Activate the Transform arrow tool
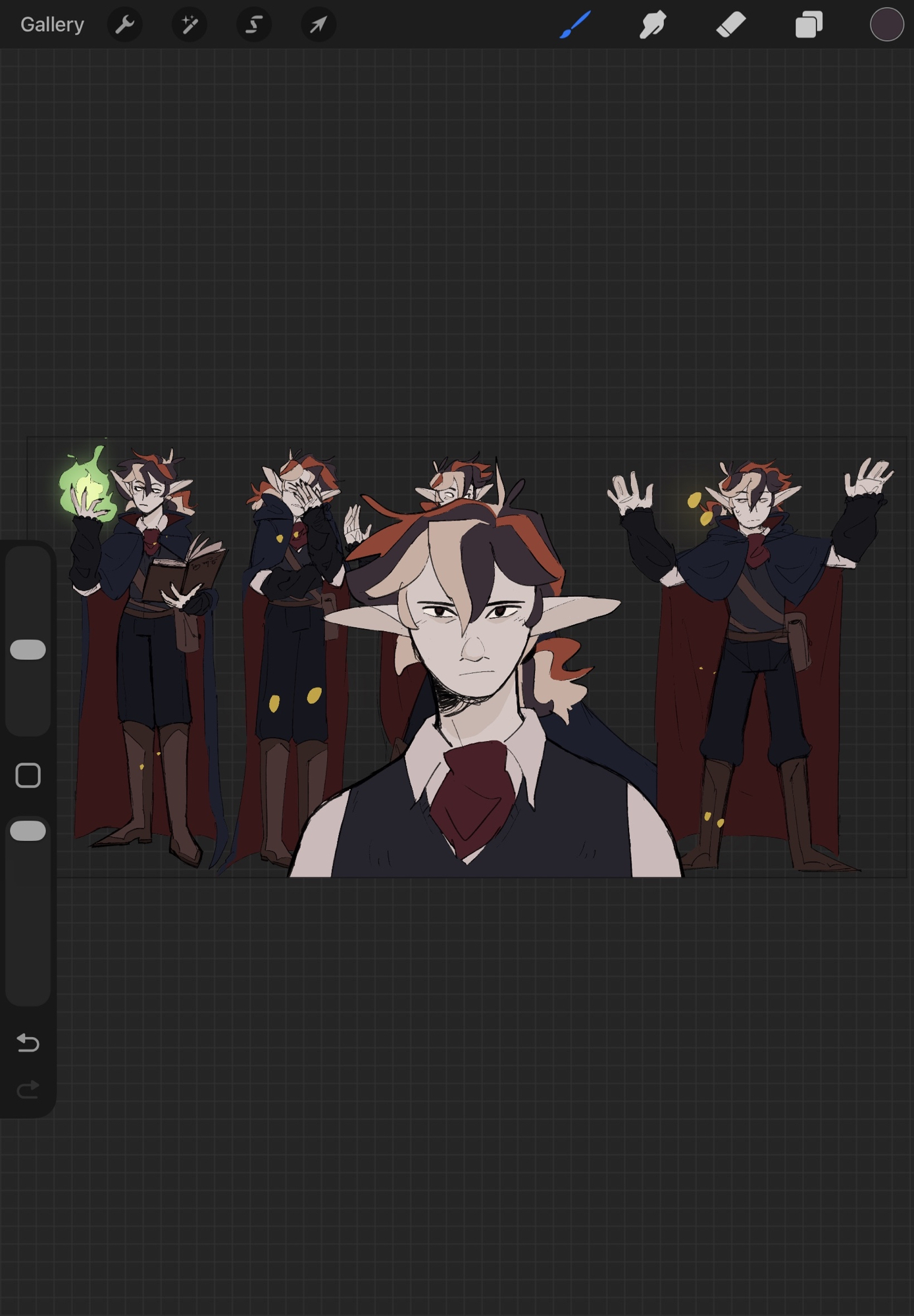 coord(318,25)
